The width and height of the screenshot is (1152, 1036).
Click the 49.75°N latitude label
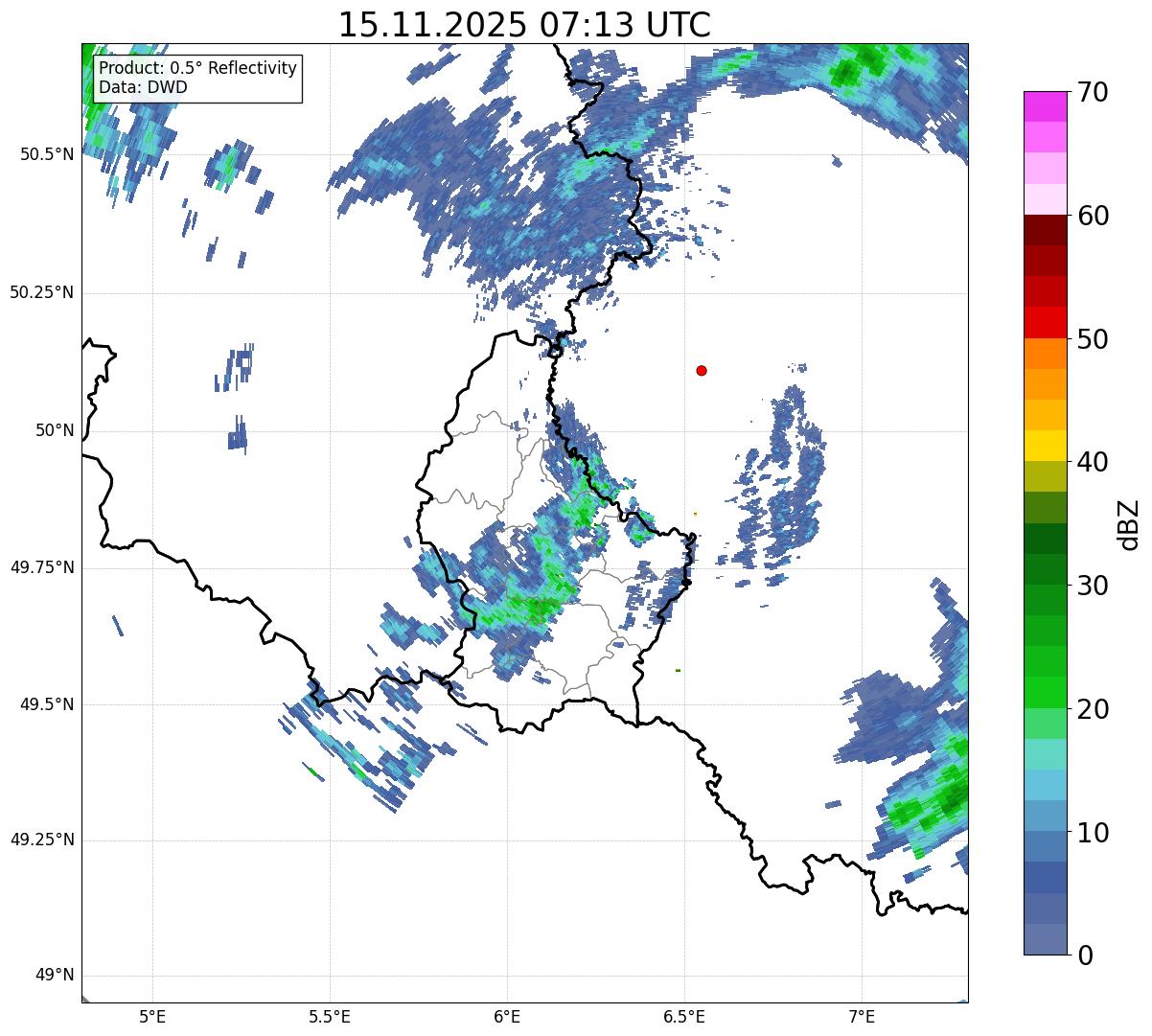pyautogui.click(x=41, y=567)
